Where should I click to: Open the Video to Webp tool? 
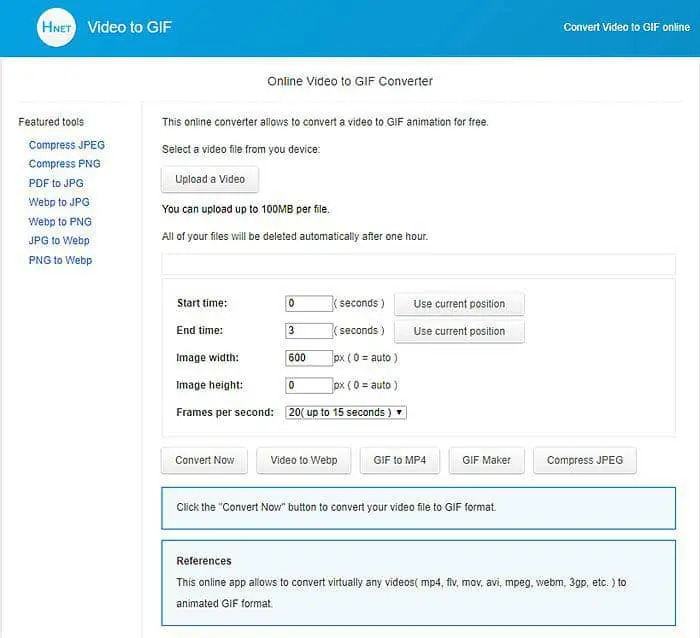(304, 460)
